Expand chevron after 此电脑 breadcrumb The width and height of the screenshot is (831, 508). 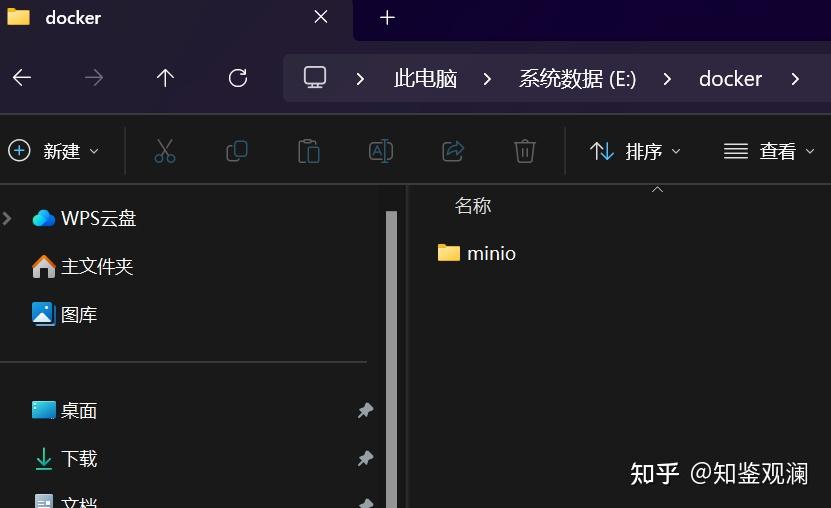tap(488, 79)
